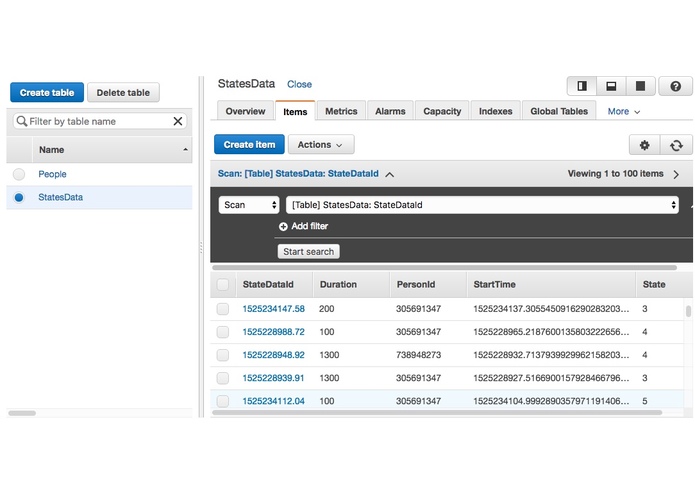This screenshot has width=695, height=494.
Task: Check the row 1525234147.58 checkbox
Action: coord(223,309)
